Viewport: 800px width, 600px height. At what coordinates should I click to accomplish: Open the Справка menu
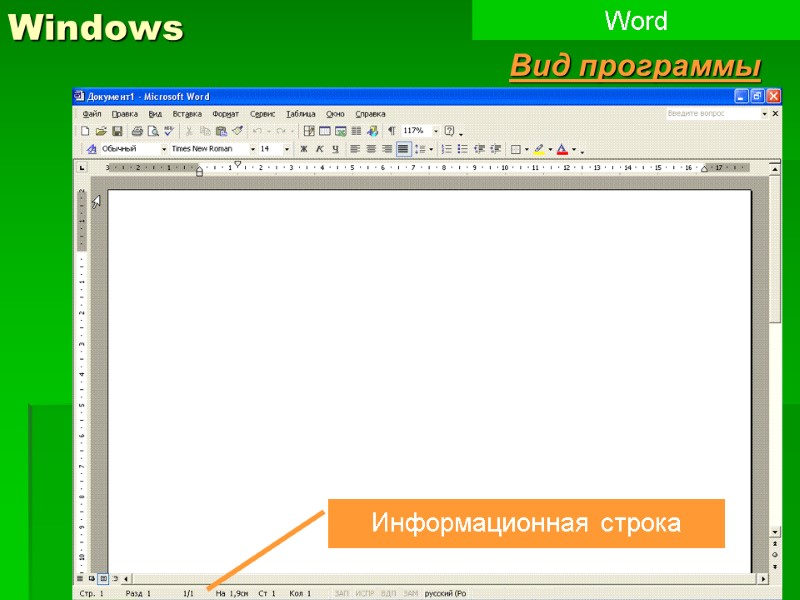click(370, 114)
